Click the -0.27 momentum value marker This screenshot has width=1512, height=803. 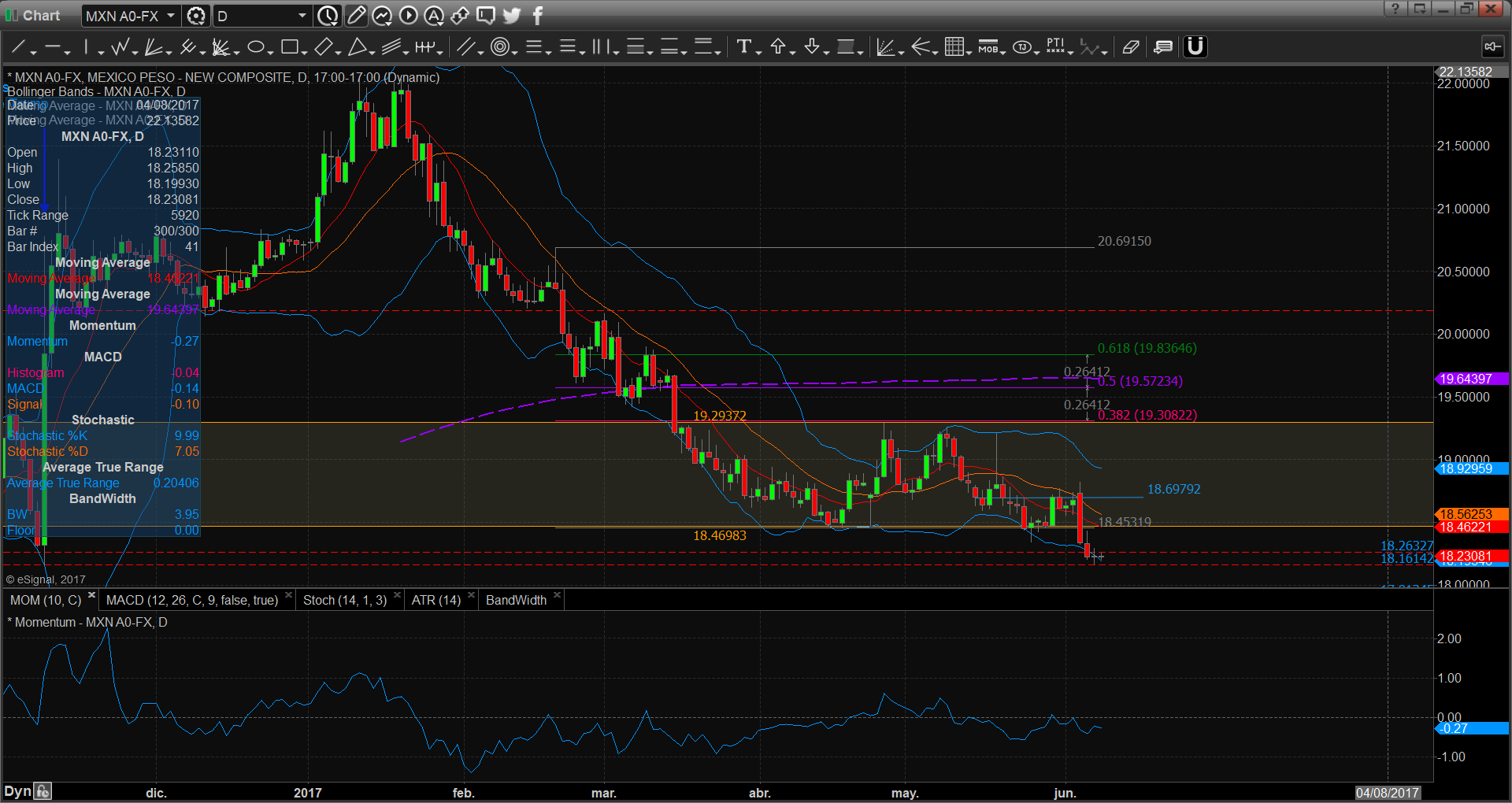tap(1472, 729)
